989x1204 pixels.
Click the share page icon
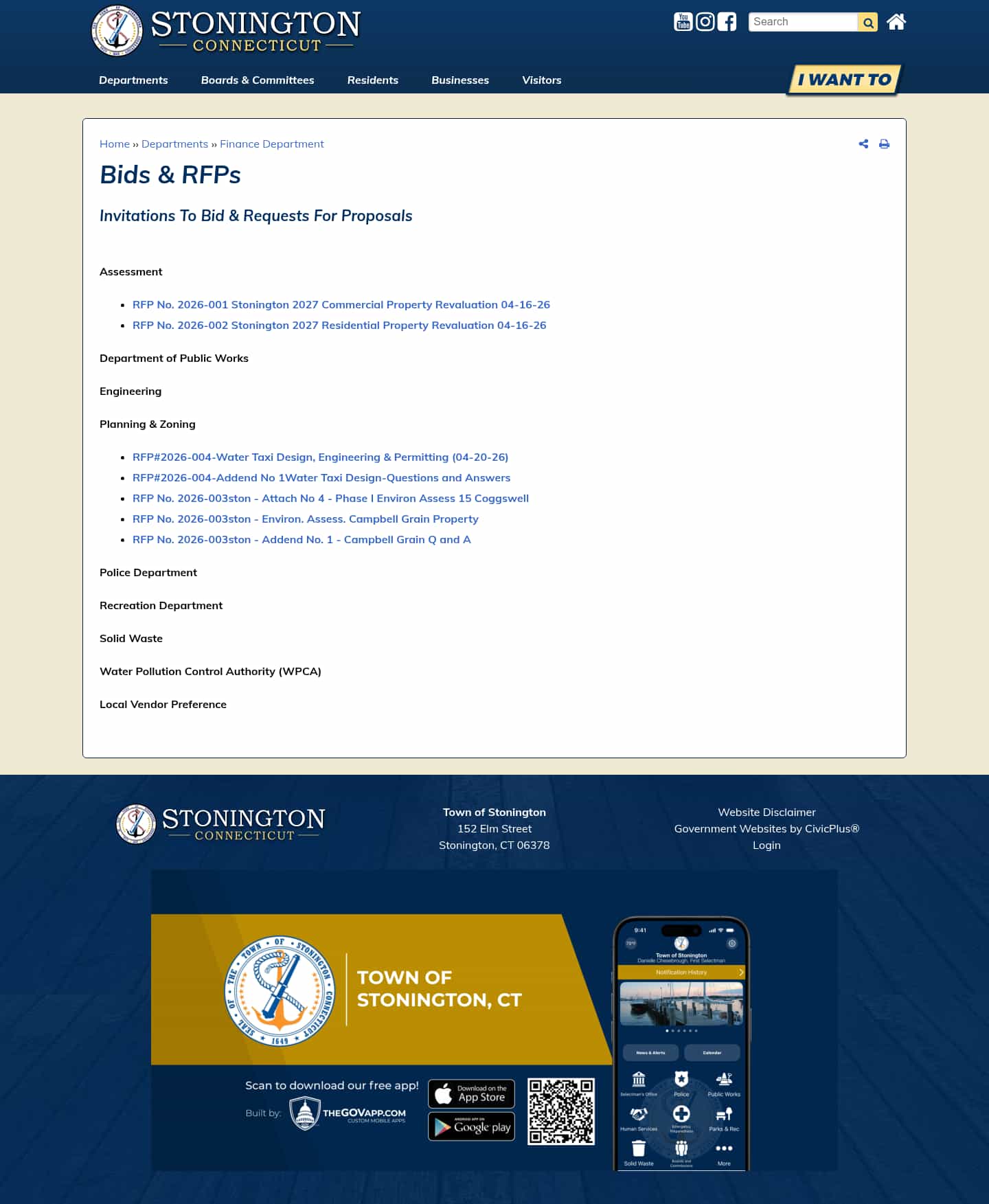(x=863, y=144)
